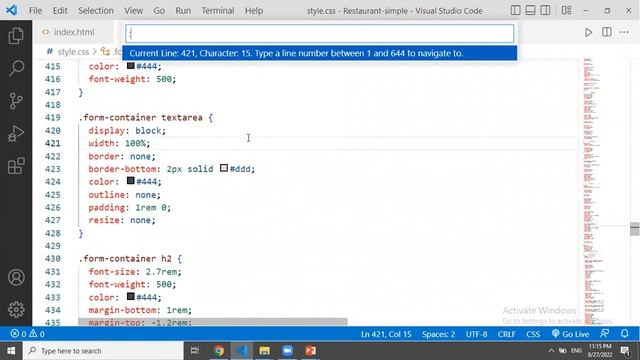This screenshot has height=360, width=640.
Task: Click the #444 swatch on line 424
Action: tap(131, 180)
